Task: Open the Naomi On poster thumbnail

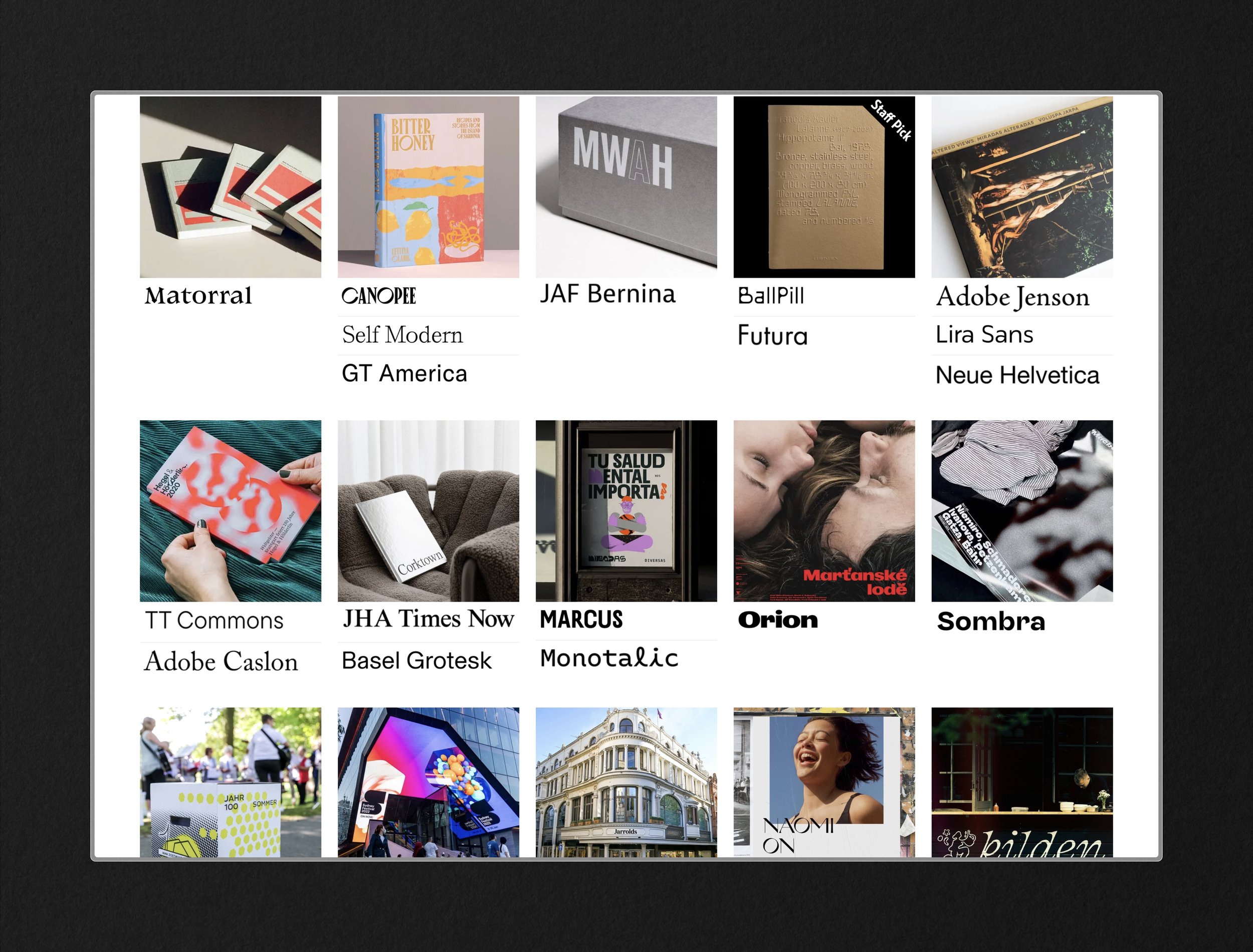Action: coord(824,782)
